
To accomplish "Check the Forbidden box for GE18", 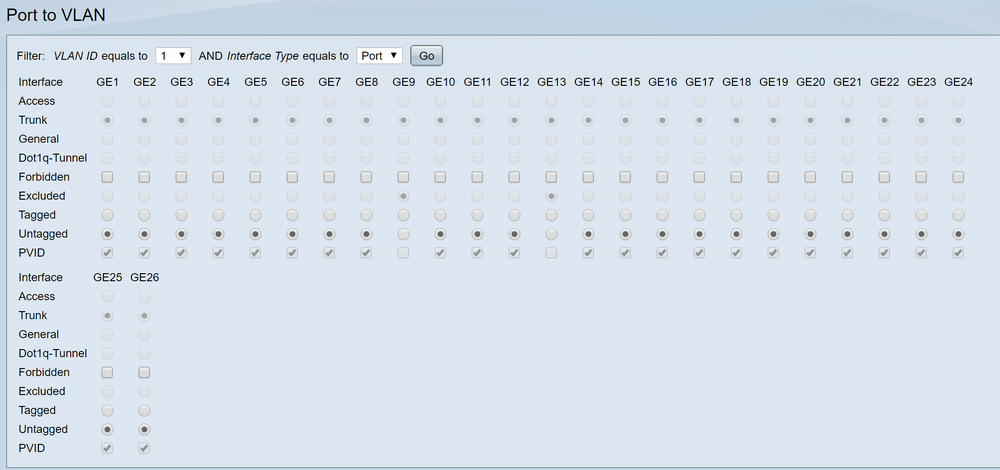I will click(x=736, y=177).
